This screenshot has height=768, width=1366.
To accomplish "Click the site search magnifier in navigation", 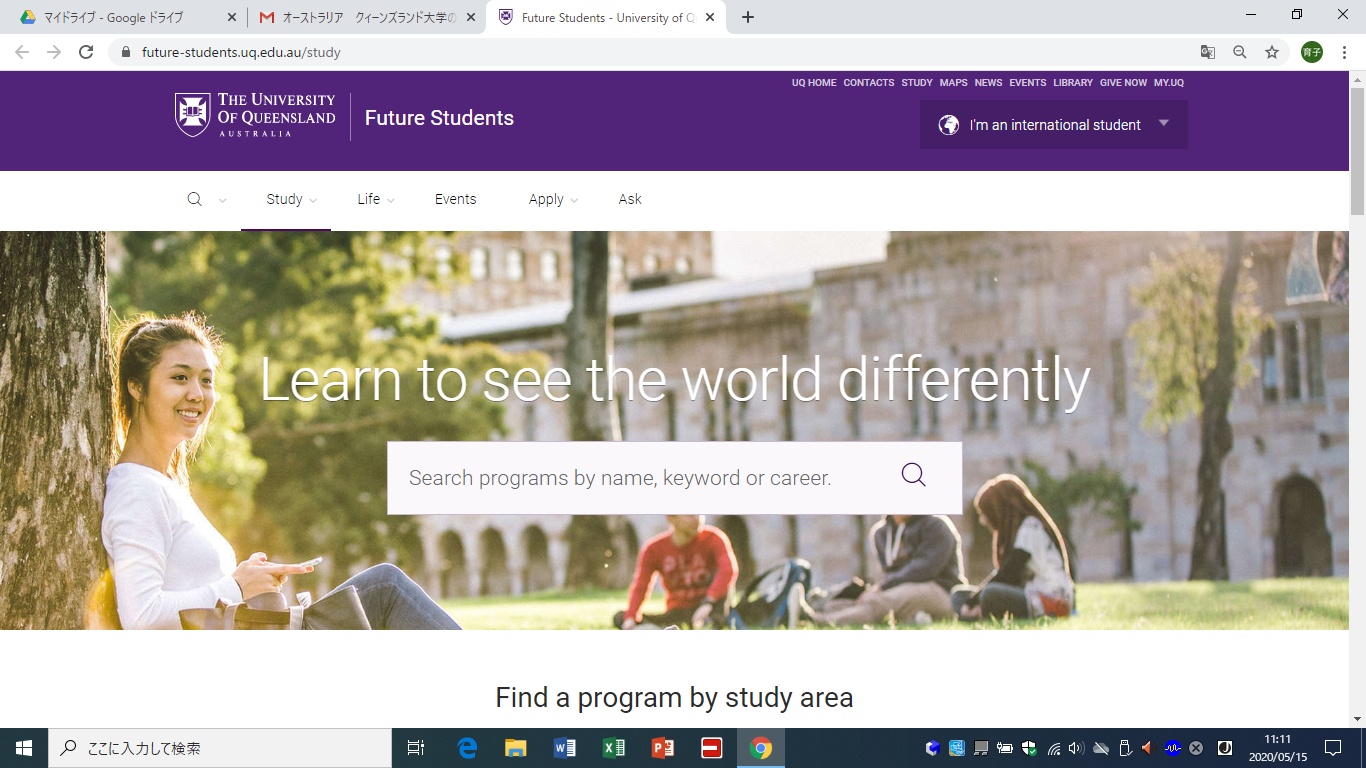I will click(x=195, y=199).
